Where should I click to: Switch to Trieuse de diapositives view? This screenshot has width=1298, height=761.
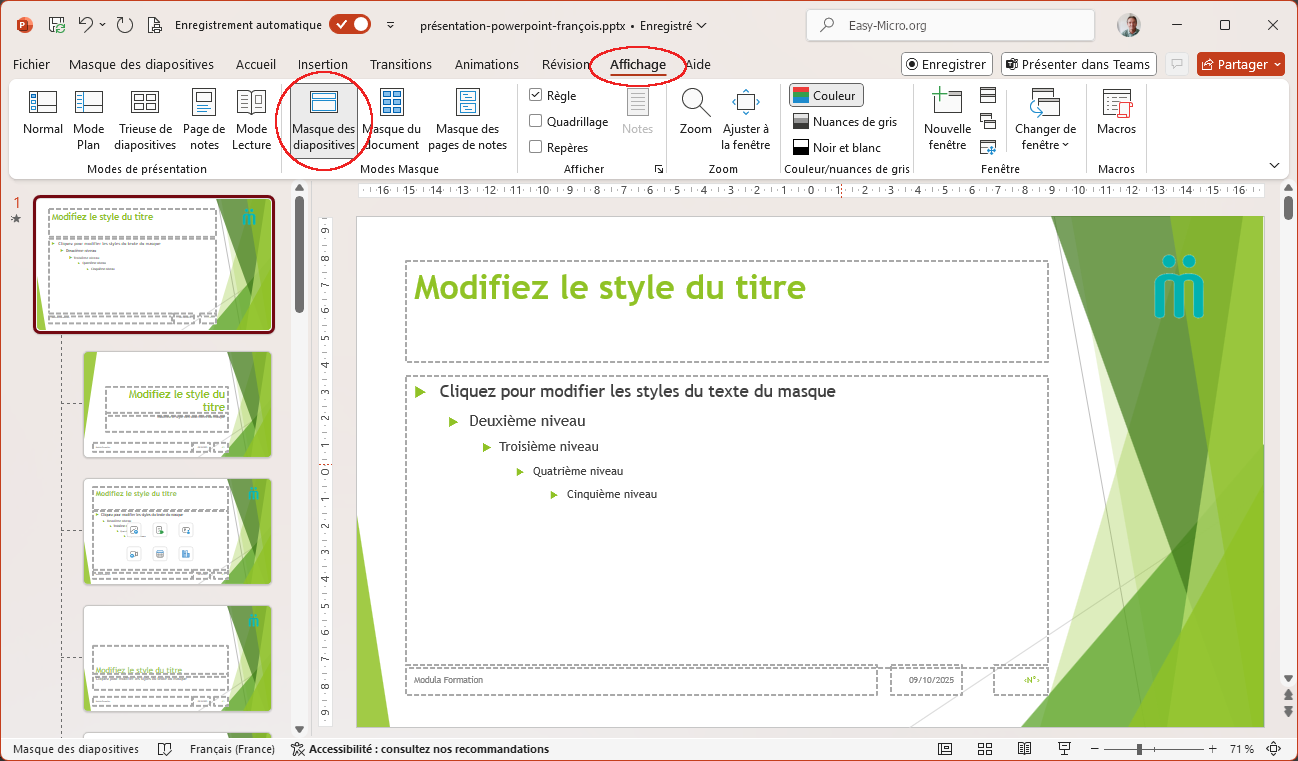(x=145, y=120)
